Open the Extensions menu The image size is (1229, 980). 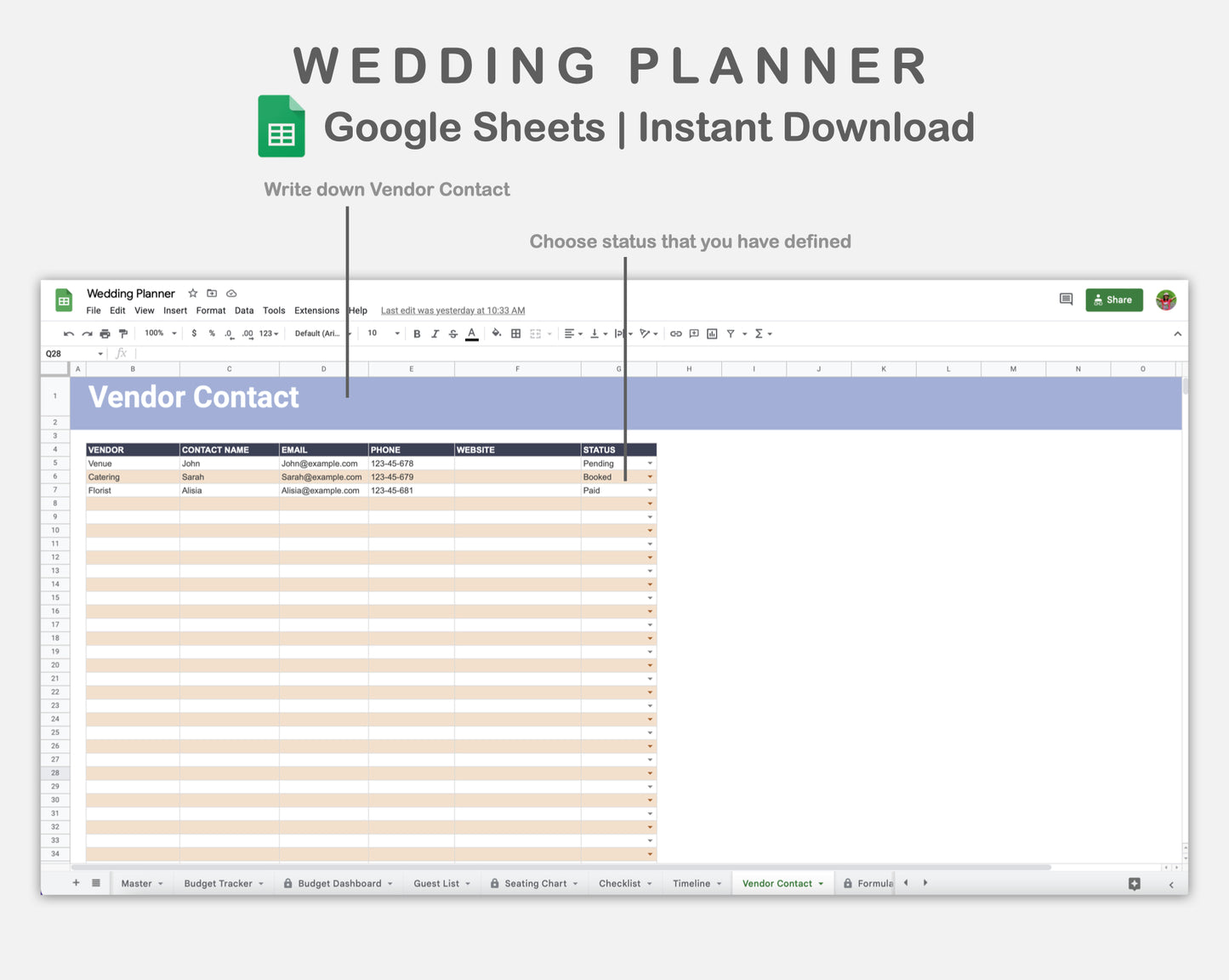316,311
